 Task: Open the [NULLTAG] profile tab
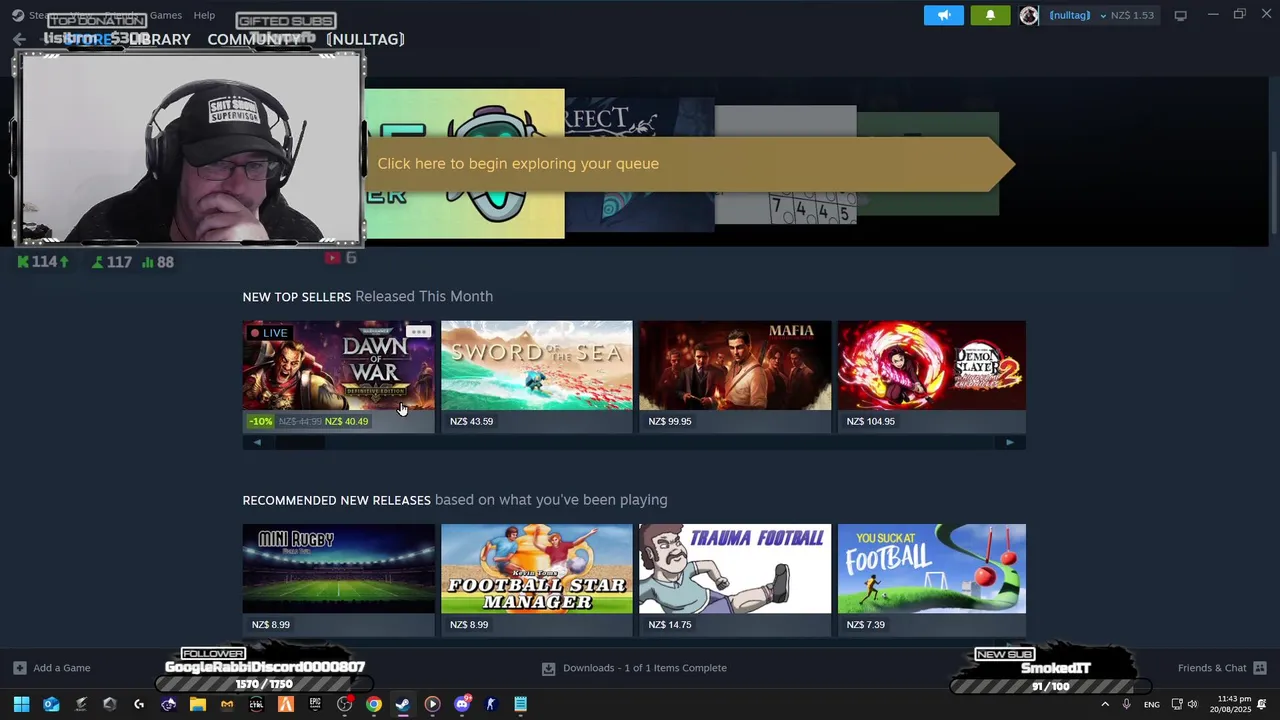point(365,39)
